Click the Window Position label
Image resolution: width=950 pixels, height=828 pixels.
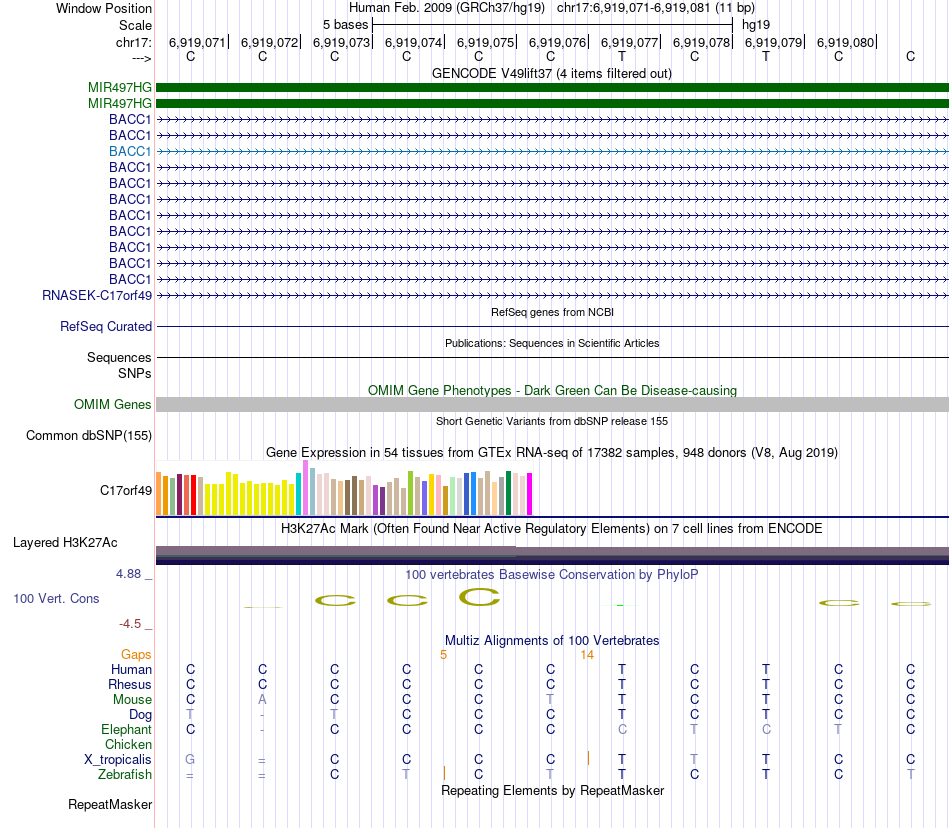[104, 8]
